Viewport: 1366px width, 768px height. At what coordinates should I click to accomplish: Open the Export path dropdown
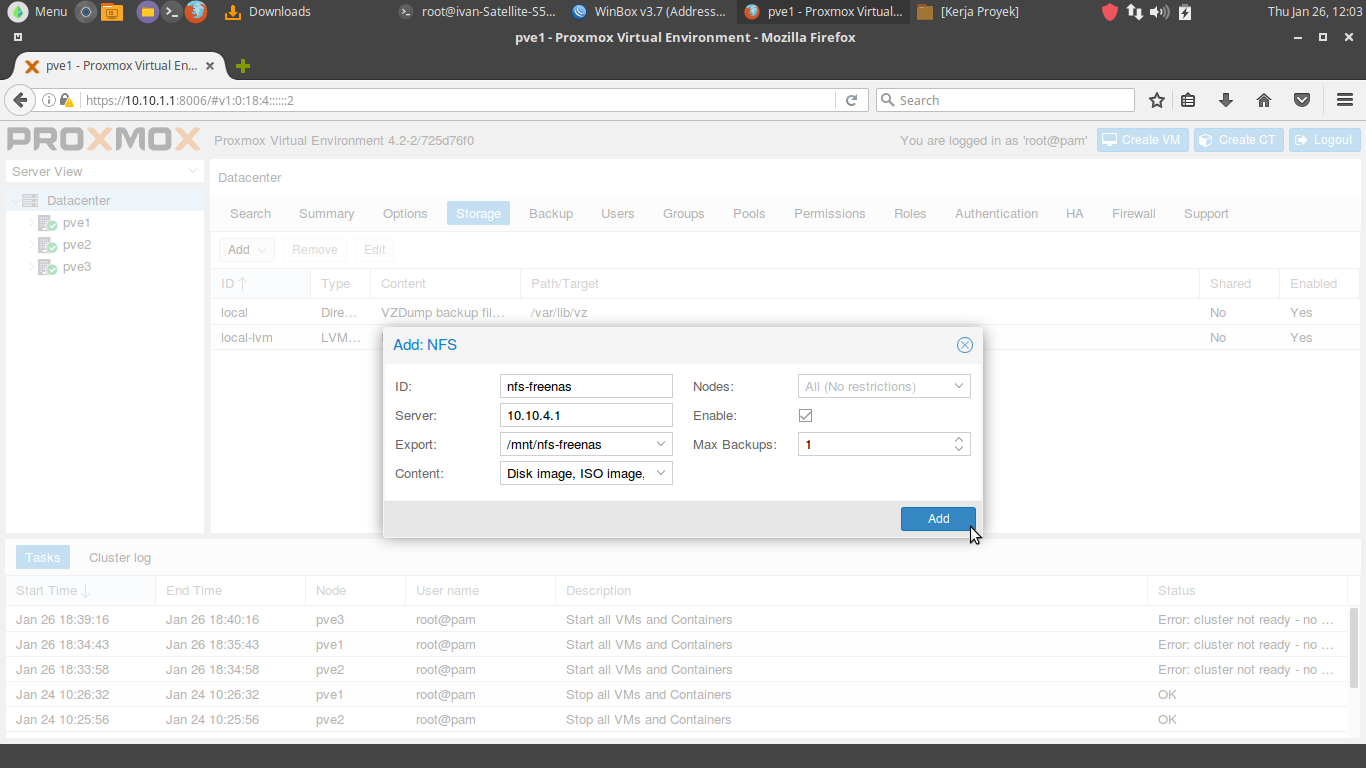point(661,444)
